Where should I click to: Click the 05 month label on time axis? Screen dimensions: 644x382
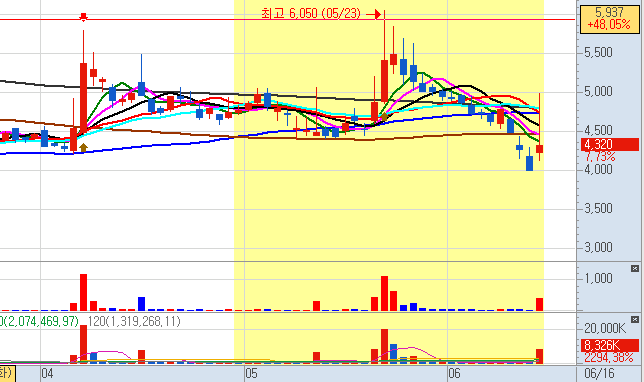coord(251,374)
